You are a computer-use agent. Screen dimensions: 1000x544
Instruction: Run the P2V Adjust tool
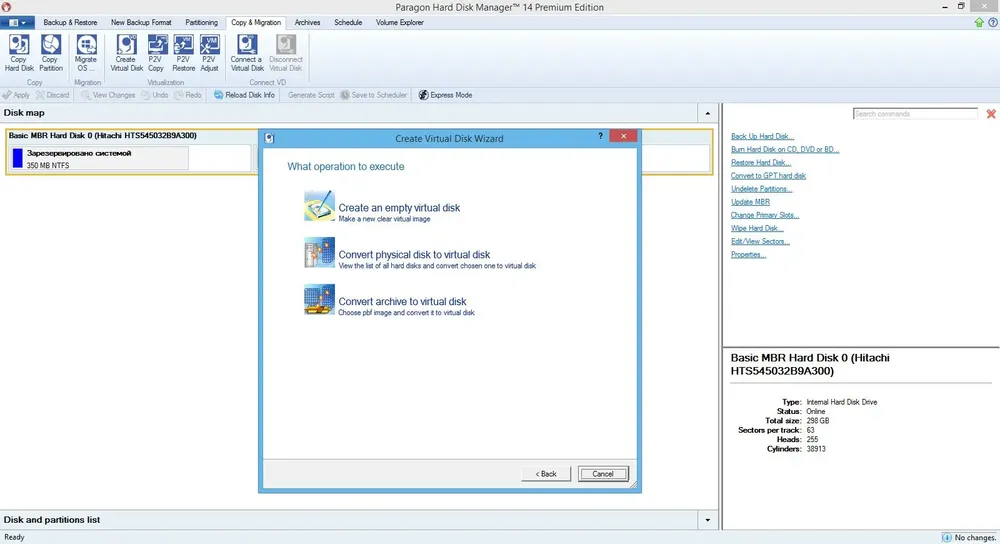pyautogui.click(x=209, y=53)
